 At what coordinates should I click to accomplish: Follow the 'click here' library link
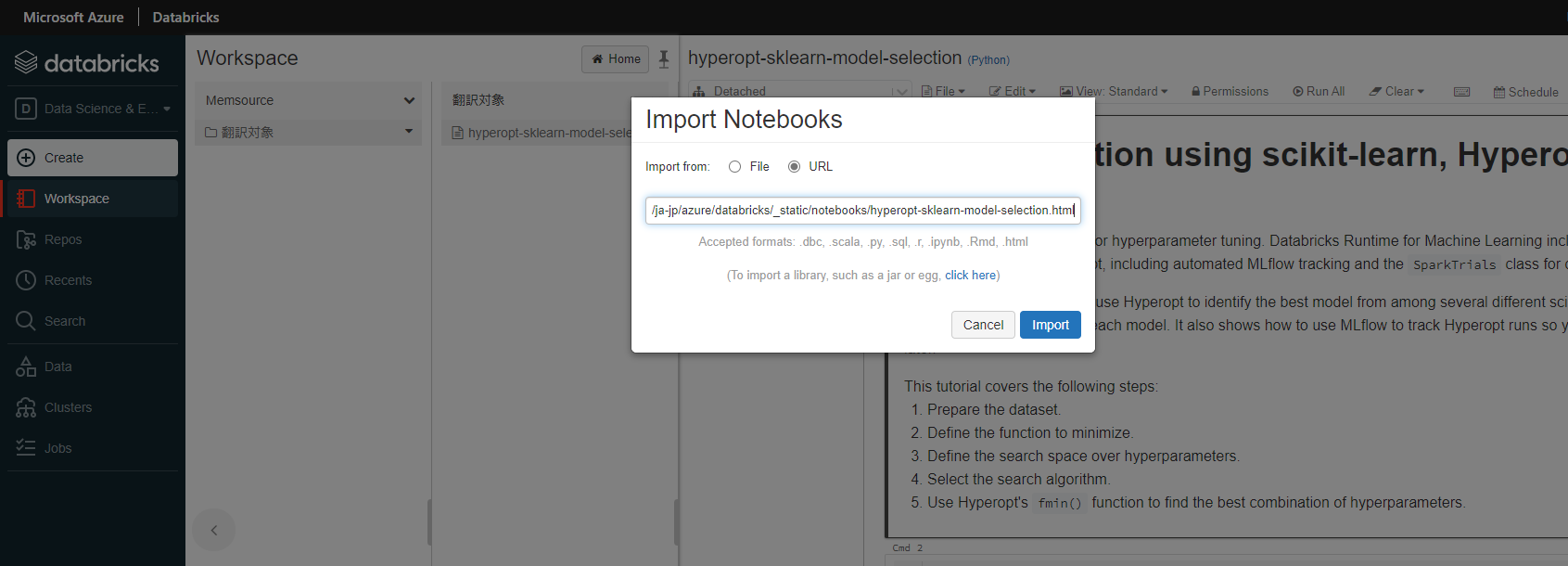coord(970,276)
